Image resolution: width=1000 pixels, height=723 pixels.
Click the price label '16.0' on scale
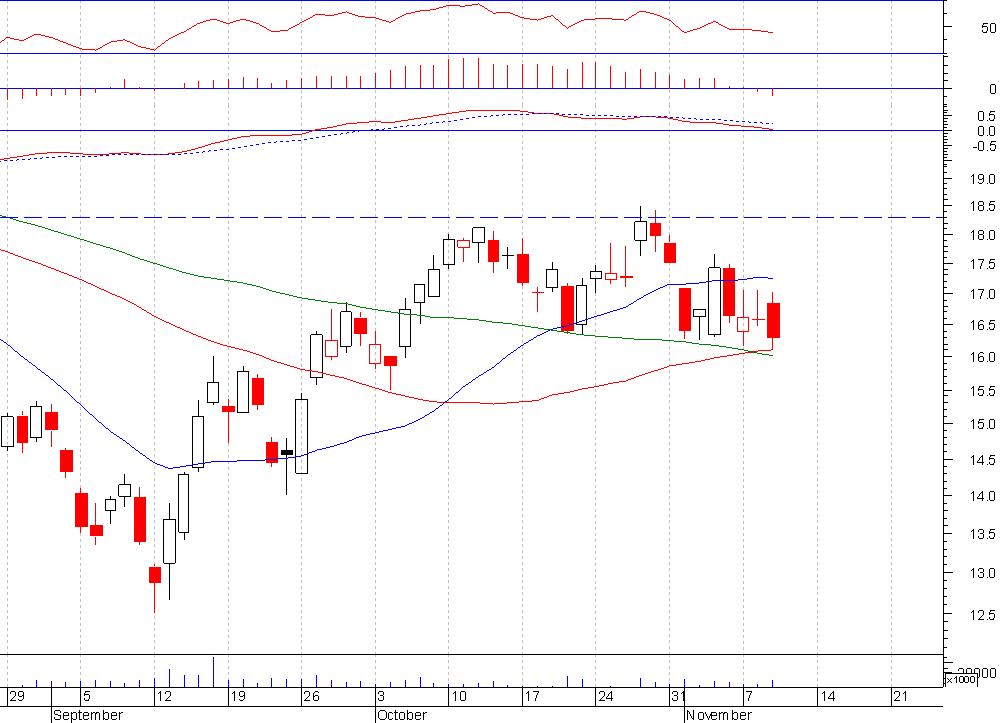(982, 357)
